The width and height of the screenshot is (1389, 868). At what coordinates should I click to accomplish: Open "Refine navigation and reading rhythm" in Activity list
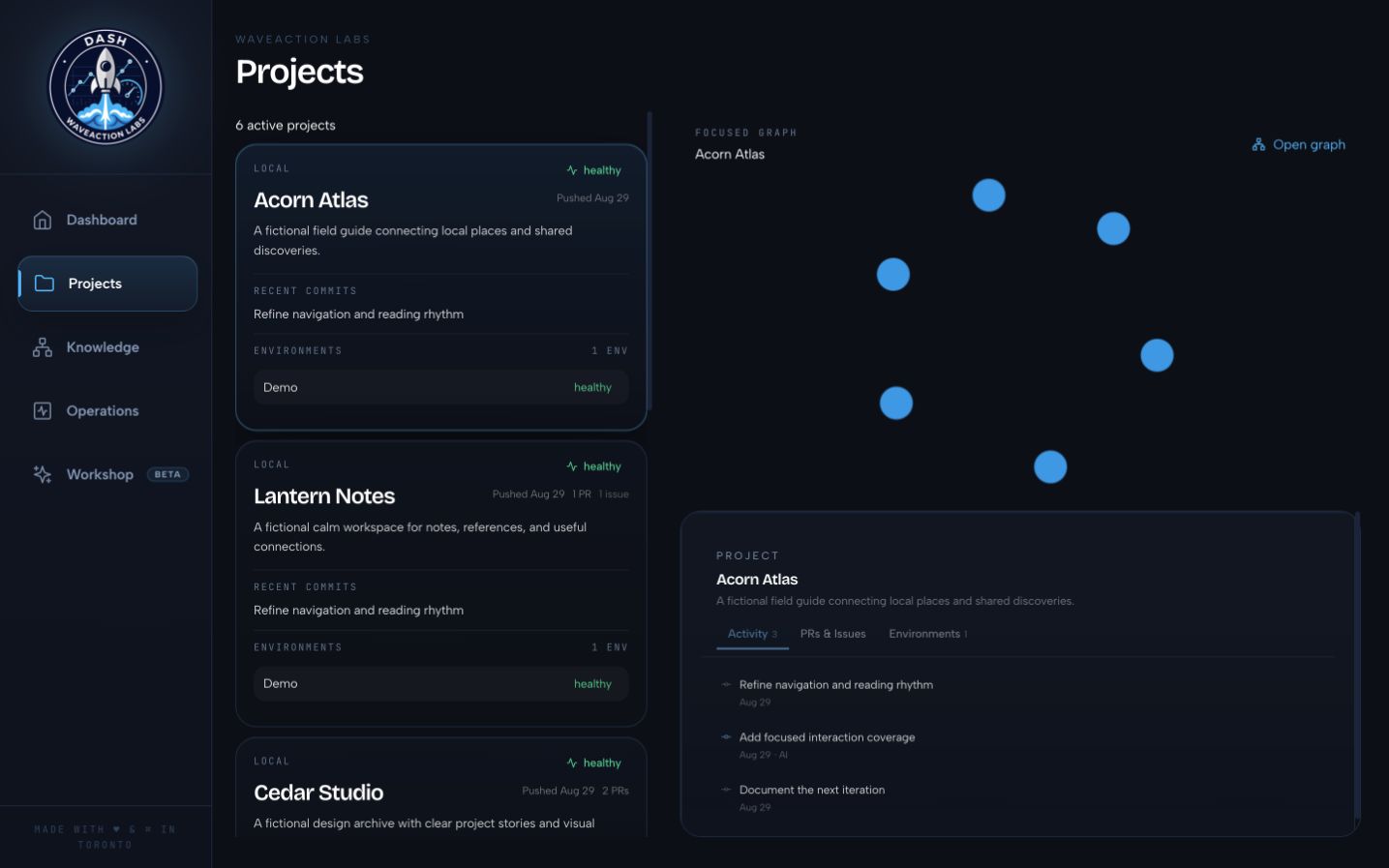tap(836, 685)
